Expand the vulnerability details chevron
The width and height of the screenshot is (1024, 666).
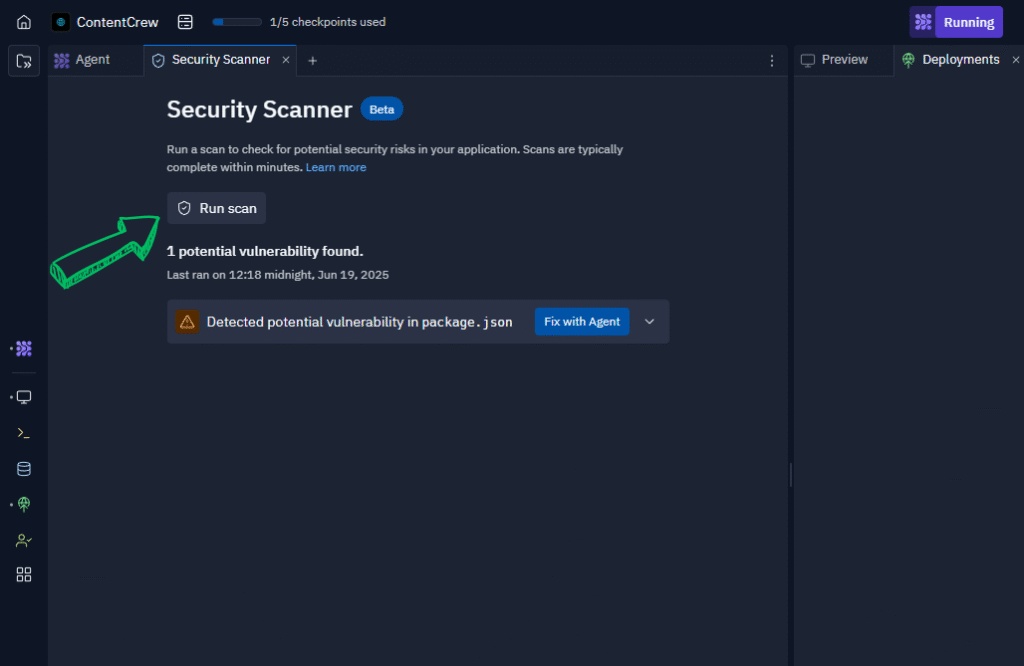point(649,322)
